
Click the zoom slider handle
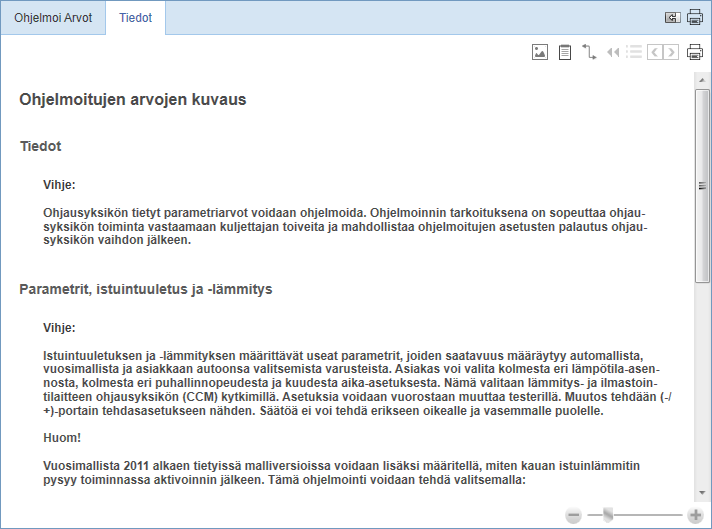coord(608,515)
